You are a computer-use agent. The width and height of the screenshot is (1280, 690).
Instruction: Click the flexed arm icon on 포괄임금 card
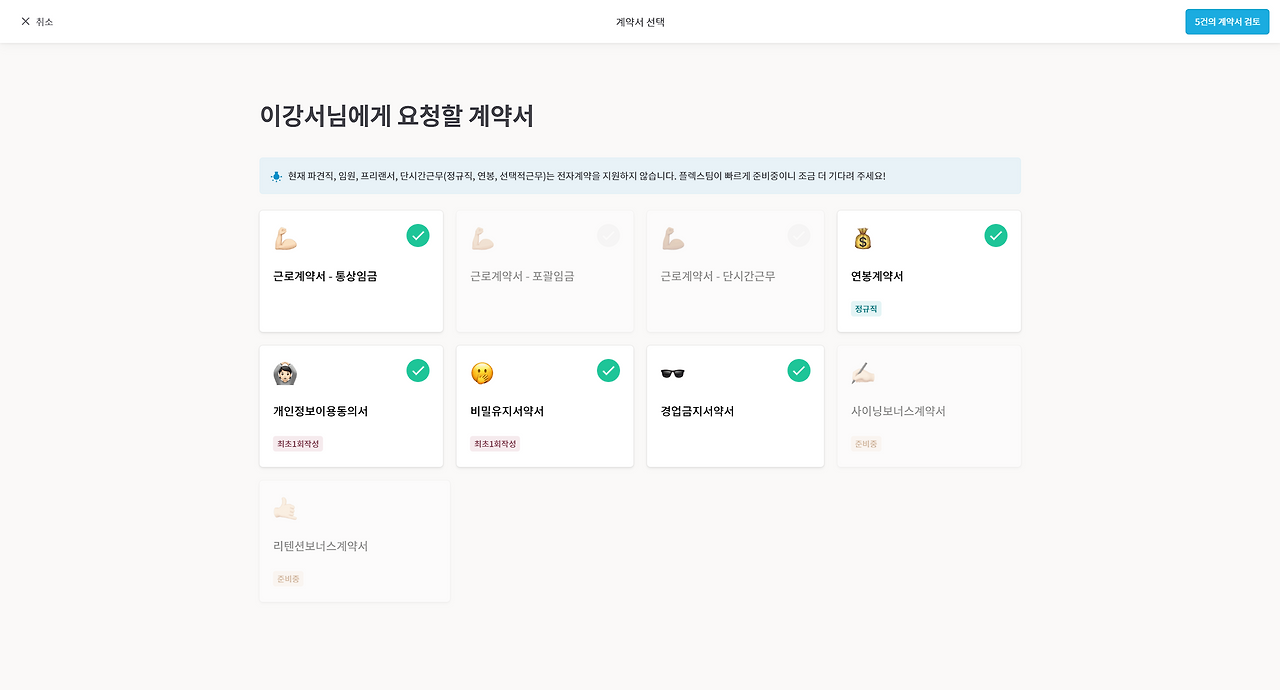click(x=482, y=239)
